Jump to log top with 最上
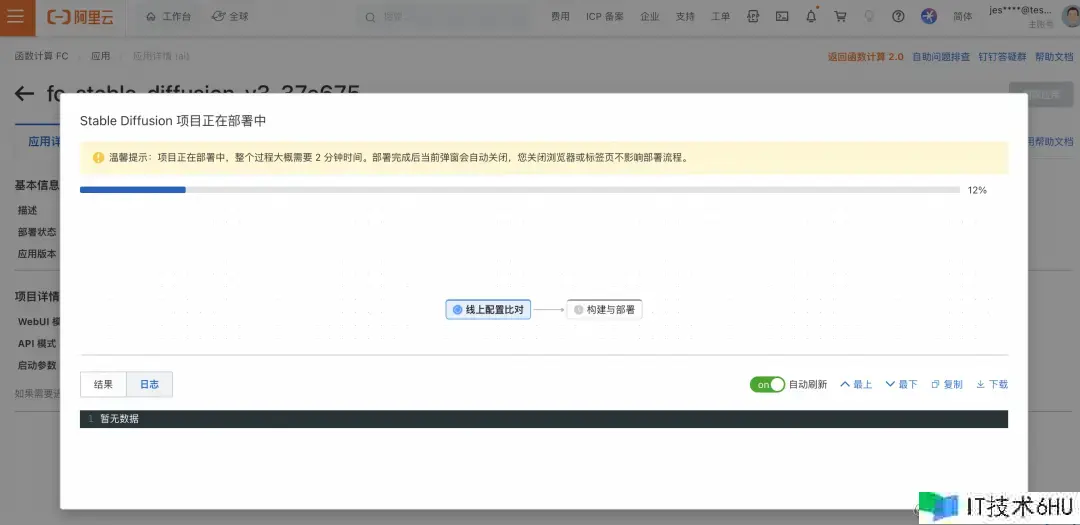This screenshot has height=525, width=1080. (x=856, y=384)
